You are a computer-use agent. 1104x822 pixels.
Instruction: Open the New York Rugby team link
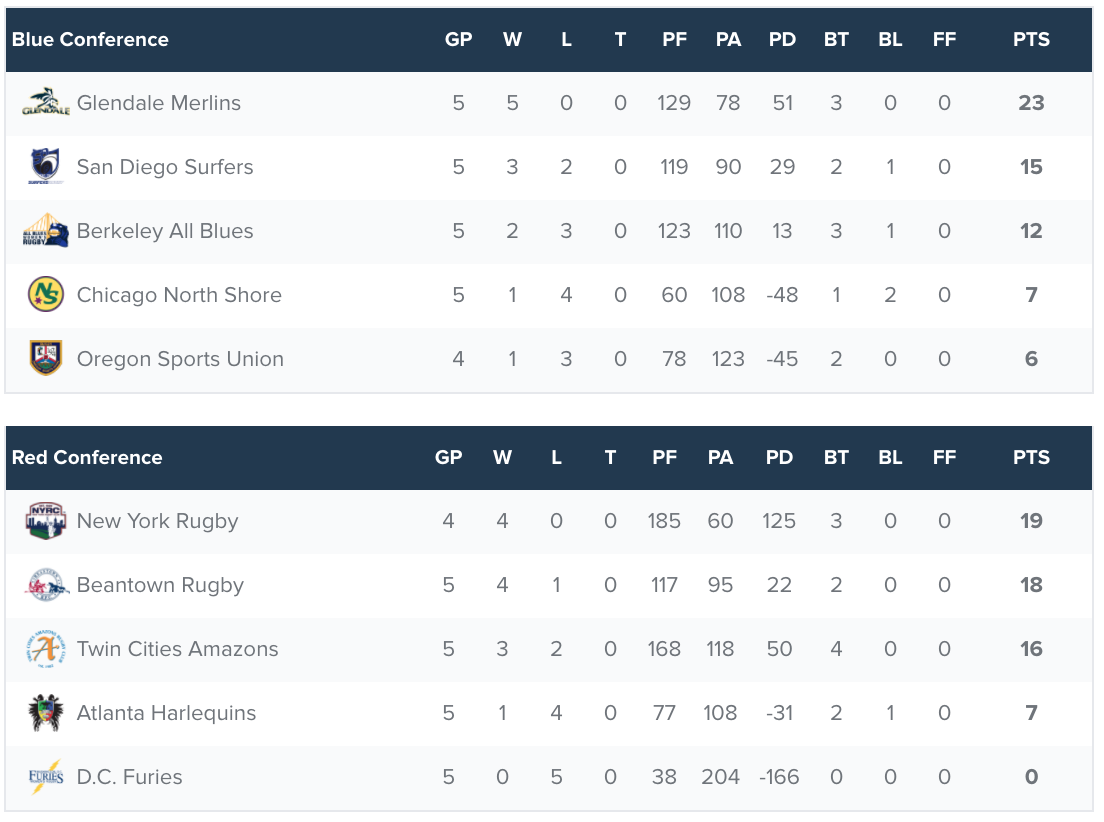(157, 521)
